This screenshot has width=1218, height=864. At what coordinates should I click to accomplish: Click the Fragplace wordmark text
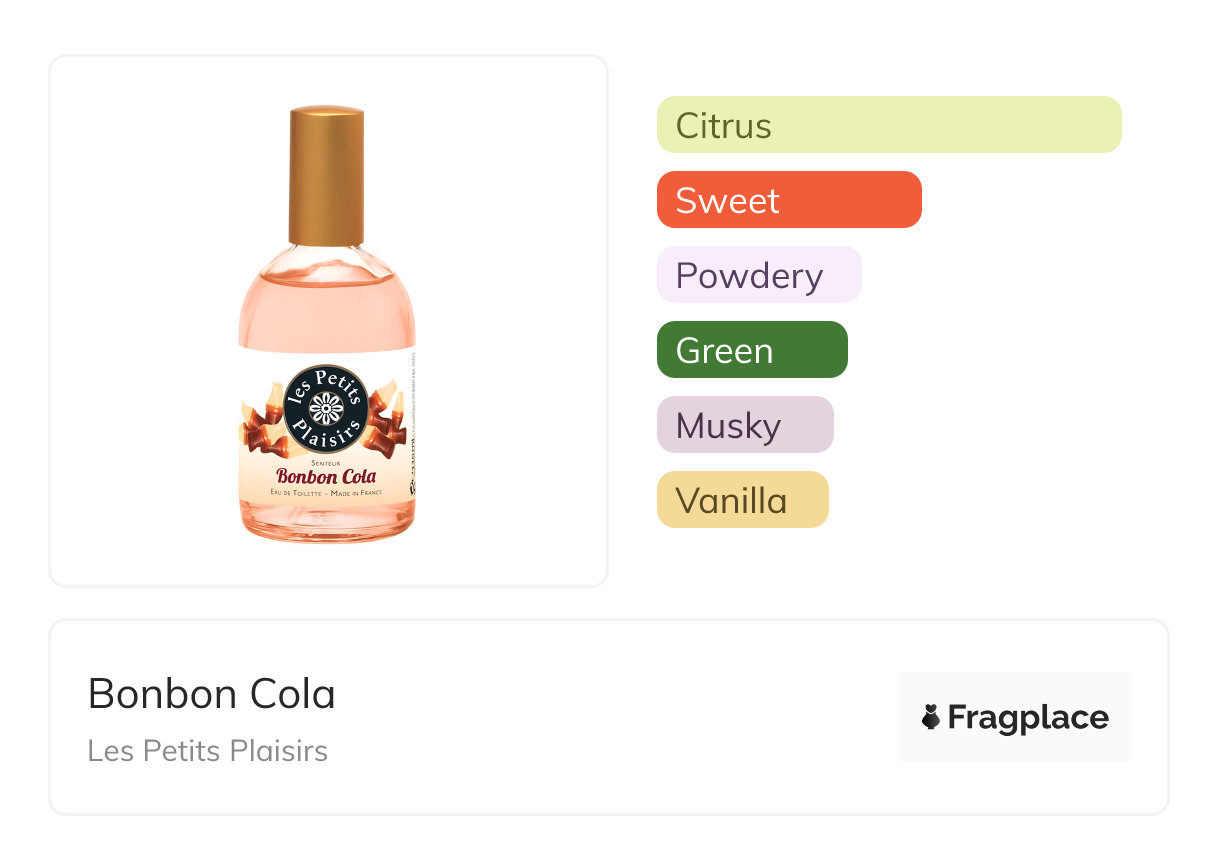pos(1028,717)
